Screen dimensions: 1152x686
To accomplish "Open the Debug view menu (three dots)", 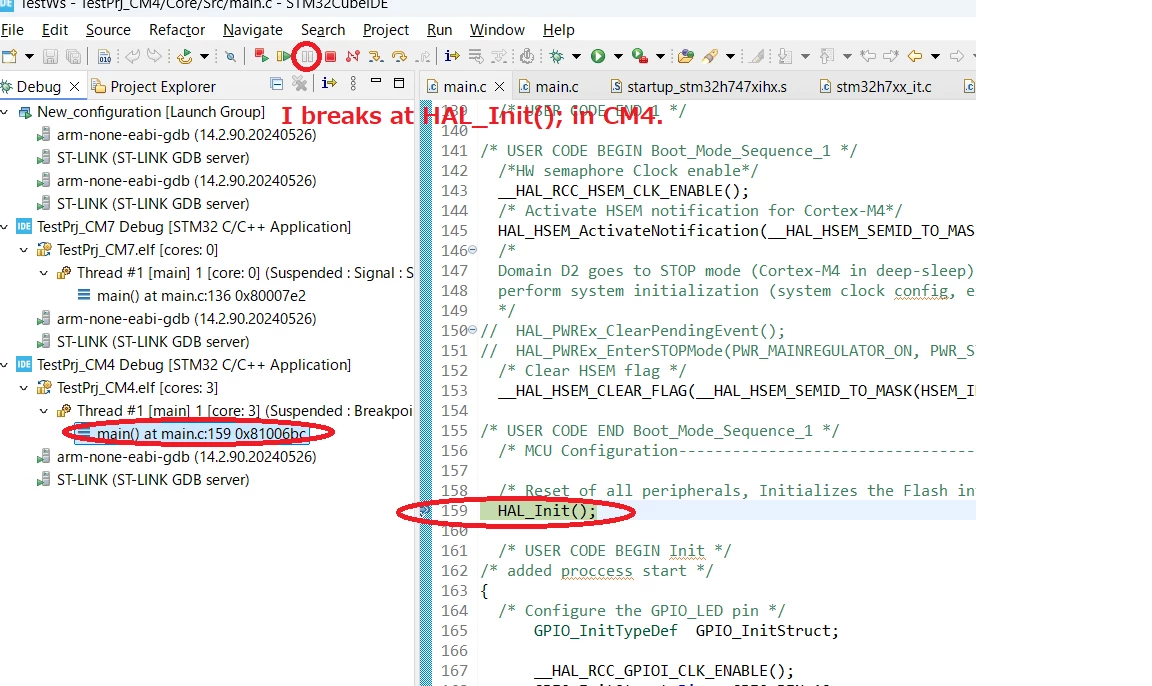I will 353,84.
